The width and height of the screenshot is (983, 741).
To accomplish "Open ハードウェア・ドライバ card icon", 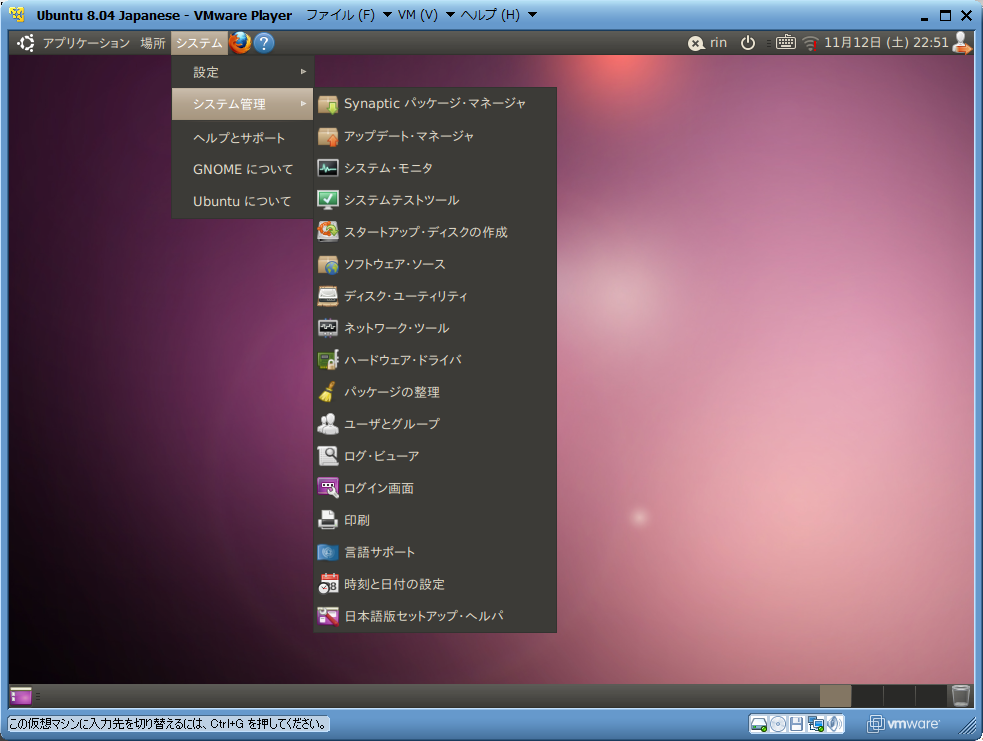I will 328,360.
